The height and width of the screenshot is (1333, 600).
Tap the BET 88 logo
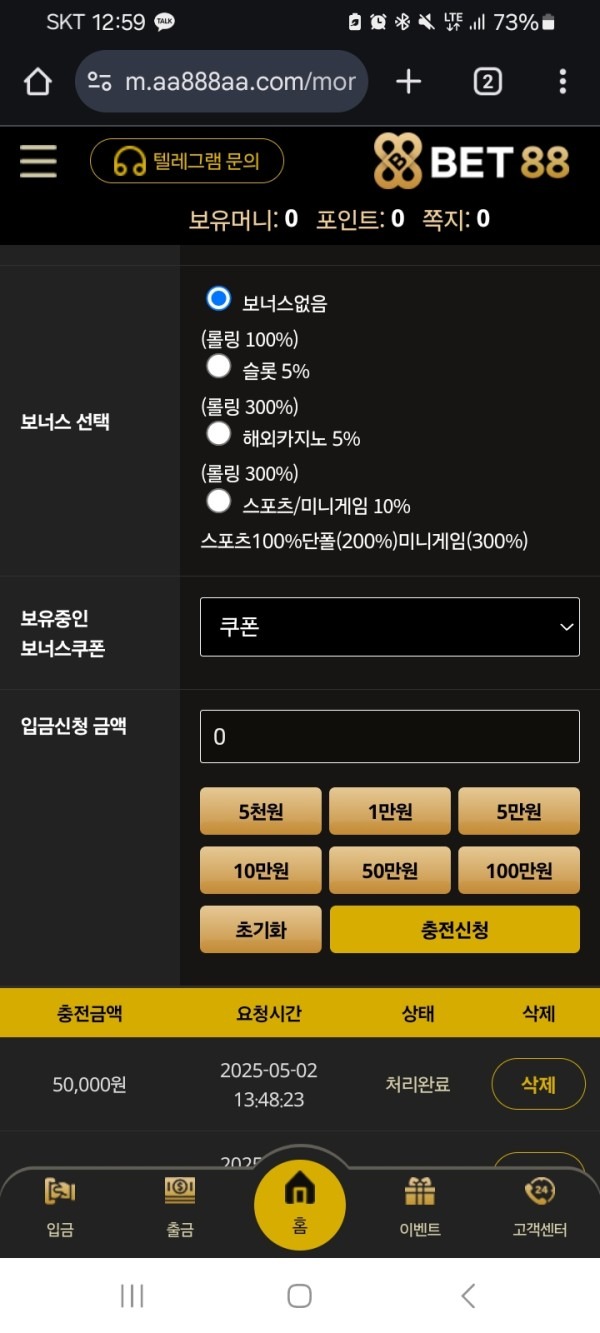(471, 161)
